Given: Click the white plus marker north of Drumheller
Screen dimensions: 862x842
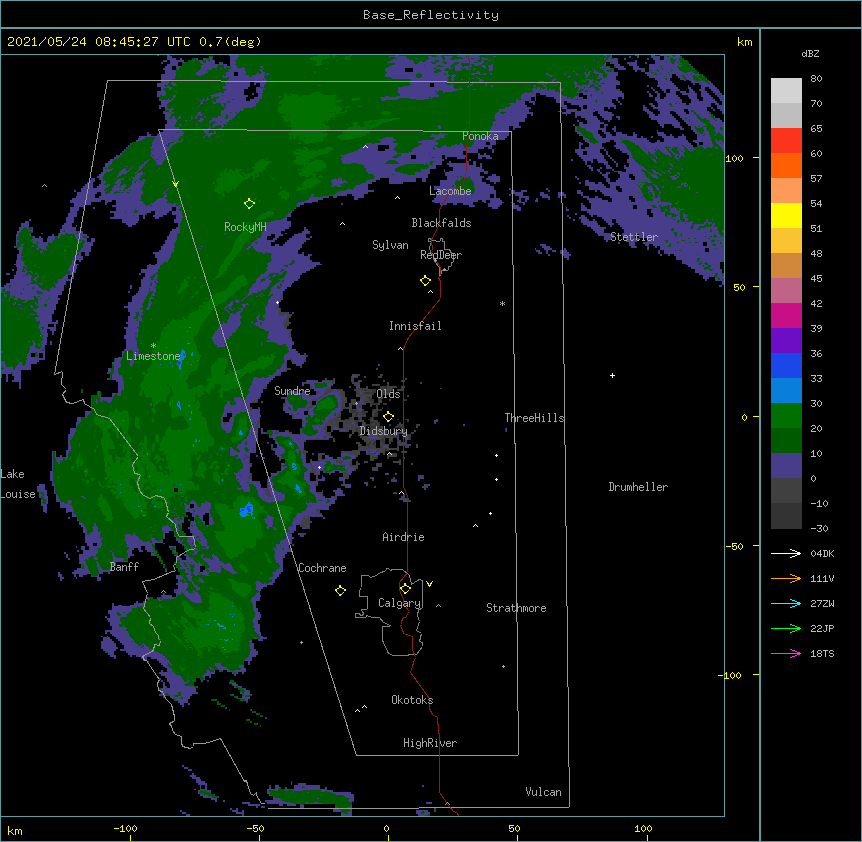Looking at the screenshot, I should point(612,375).
